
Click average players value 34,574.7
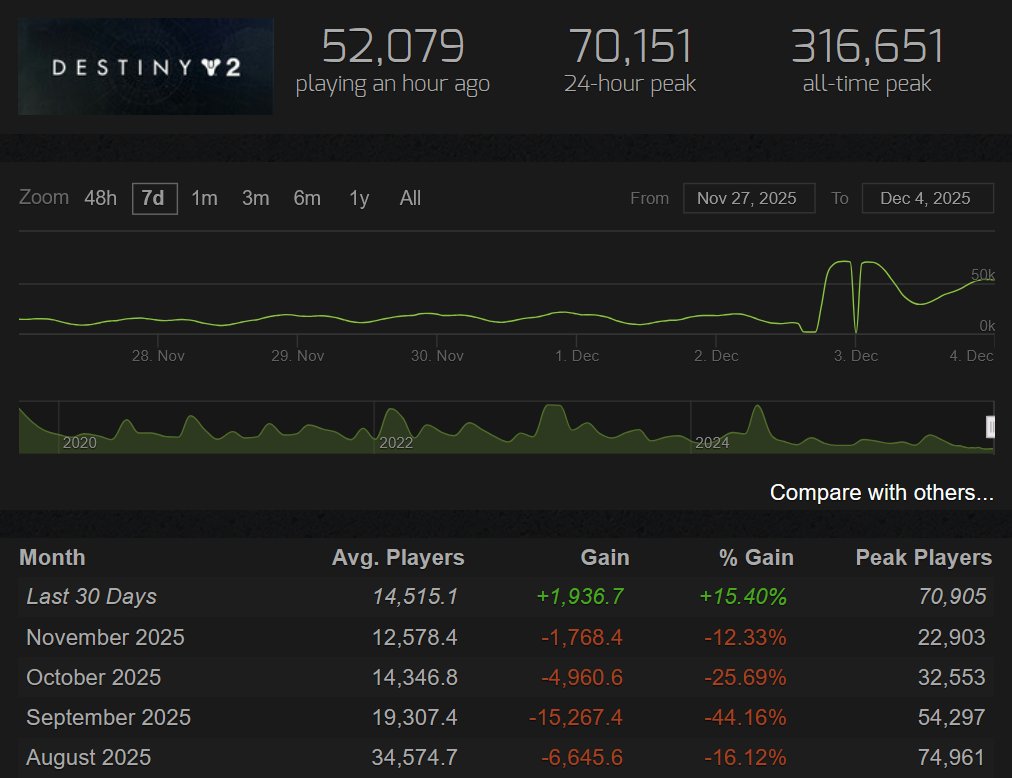click(415, 758)
